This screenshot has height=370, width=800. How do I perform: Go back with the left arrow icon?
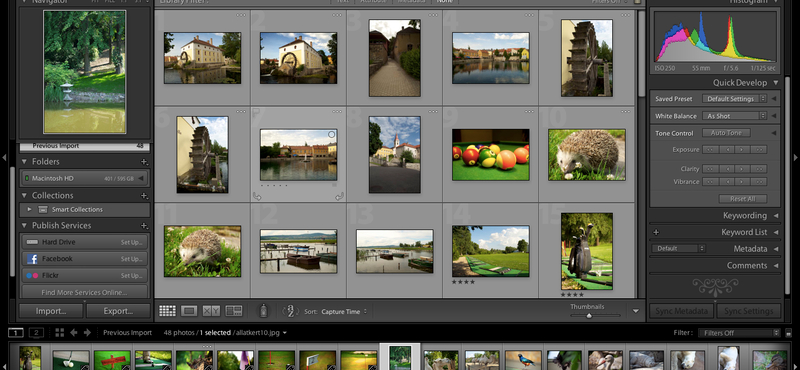73,333
